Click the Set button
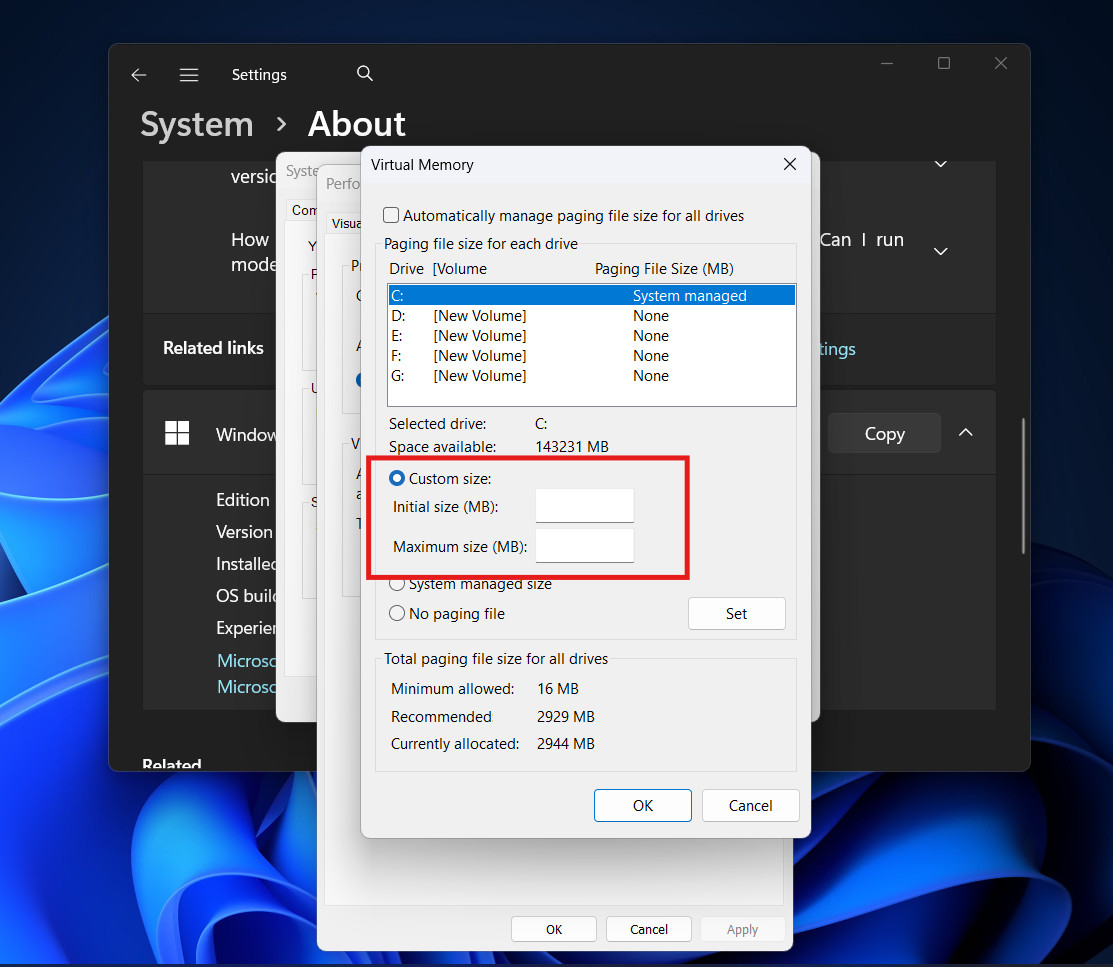This screenshot has height=967, width=1113. tap(737, 613)
